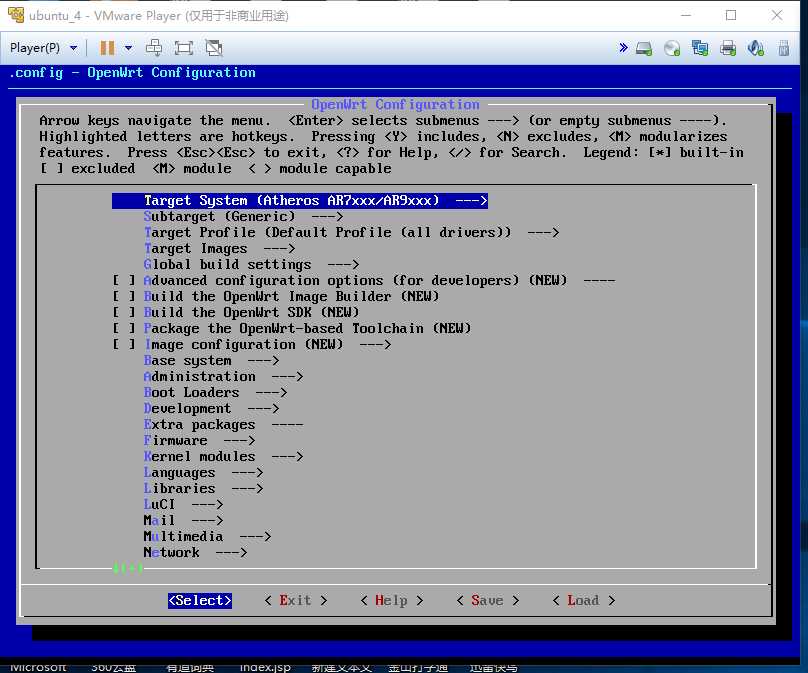Click the USB device icon
The height and width of the screenshot is (673, 808).
(x=783, y=48)
